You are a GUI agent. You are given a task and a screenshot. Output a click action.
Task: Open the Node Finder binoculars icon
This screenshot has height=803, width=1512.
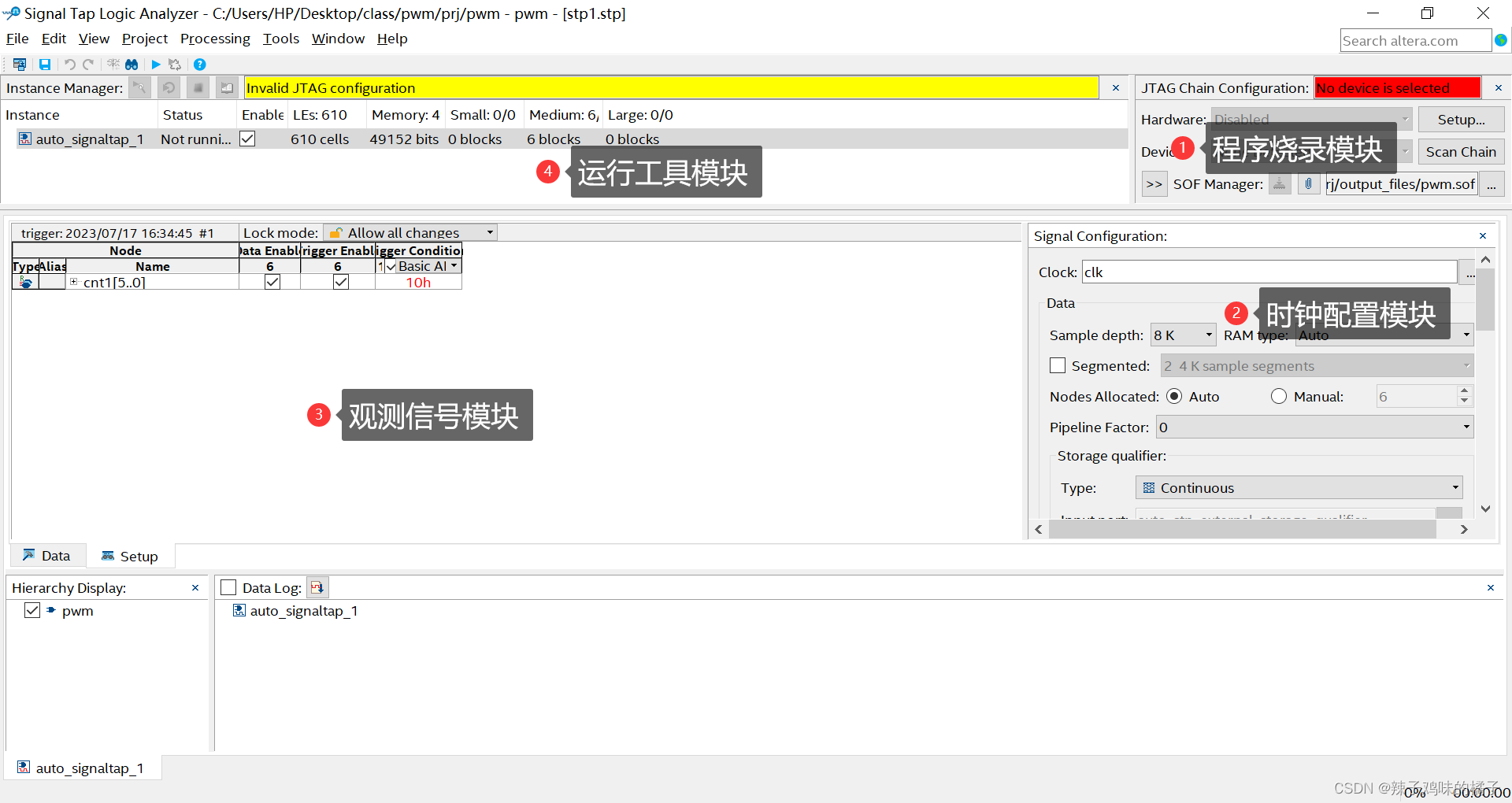pos(132,65)
